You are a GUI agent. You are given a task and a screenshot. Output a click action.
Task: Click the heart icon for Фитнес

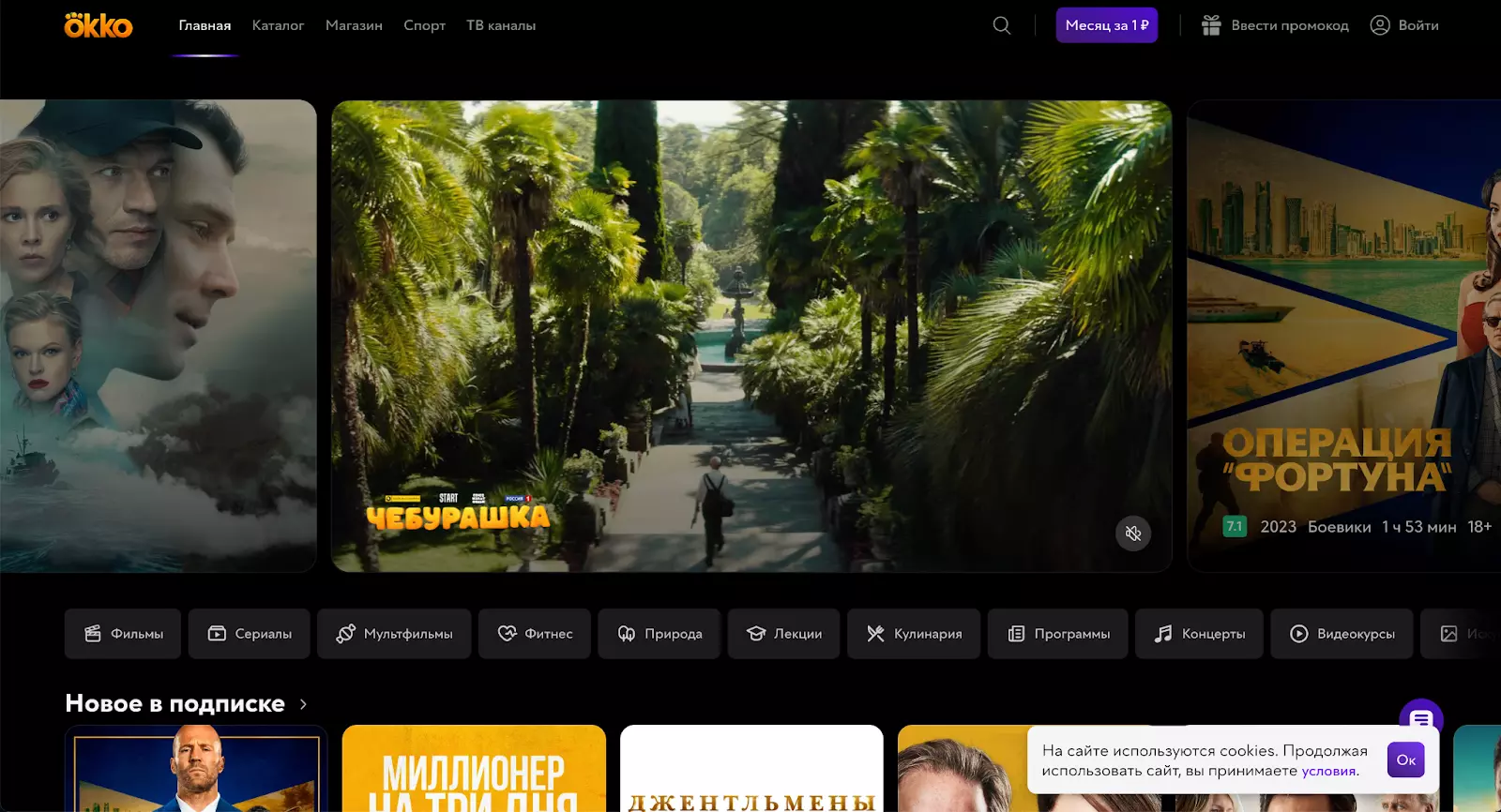pos(508,634)
